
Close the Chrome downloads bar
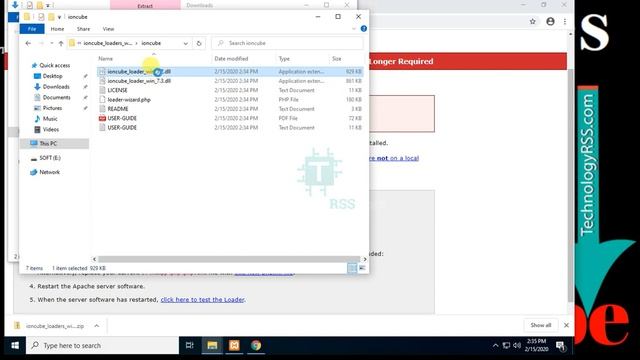point(566,325)
